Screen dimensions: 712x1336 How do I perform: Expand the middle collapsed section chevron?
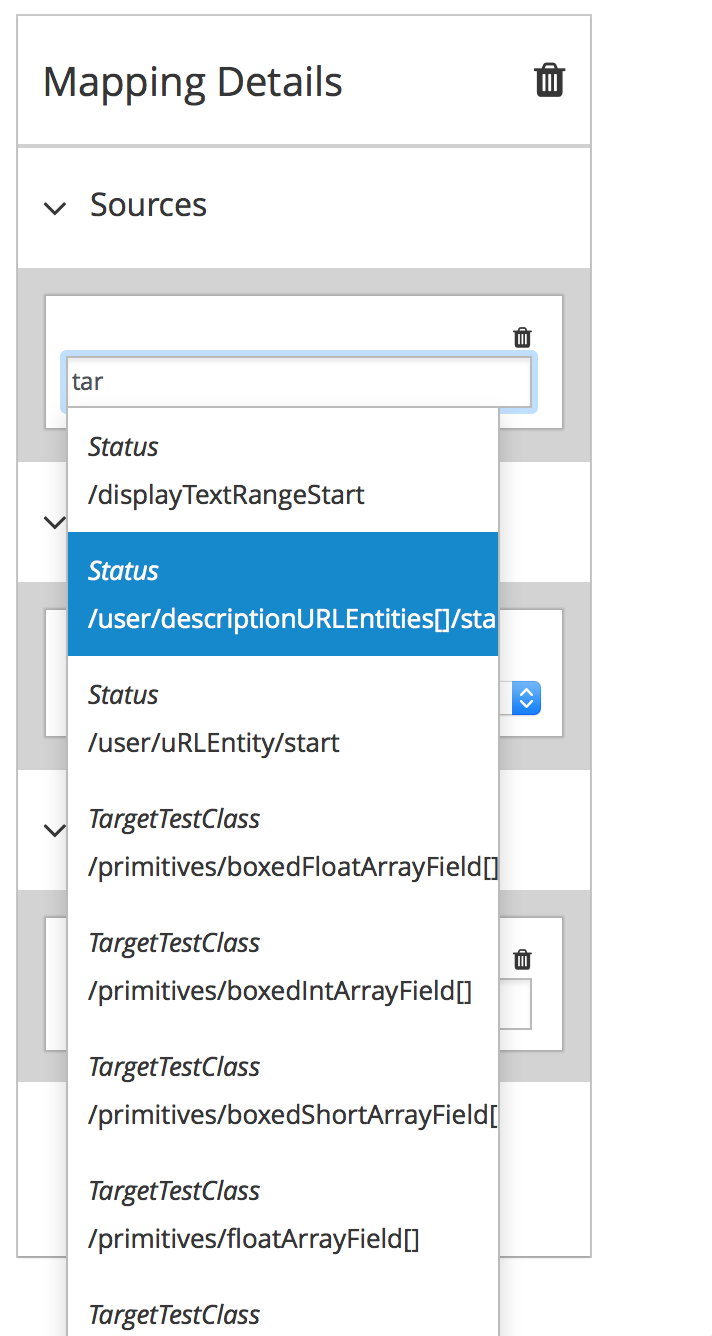coord(55,522)
